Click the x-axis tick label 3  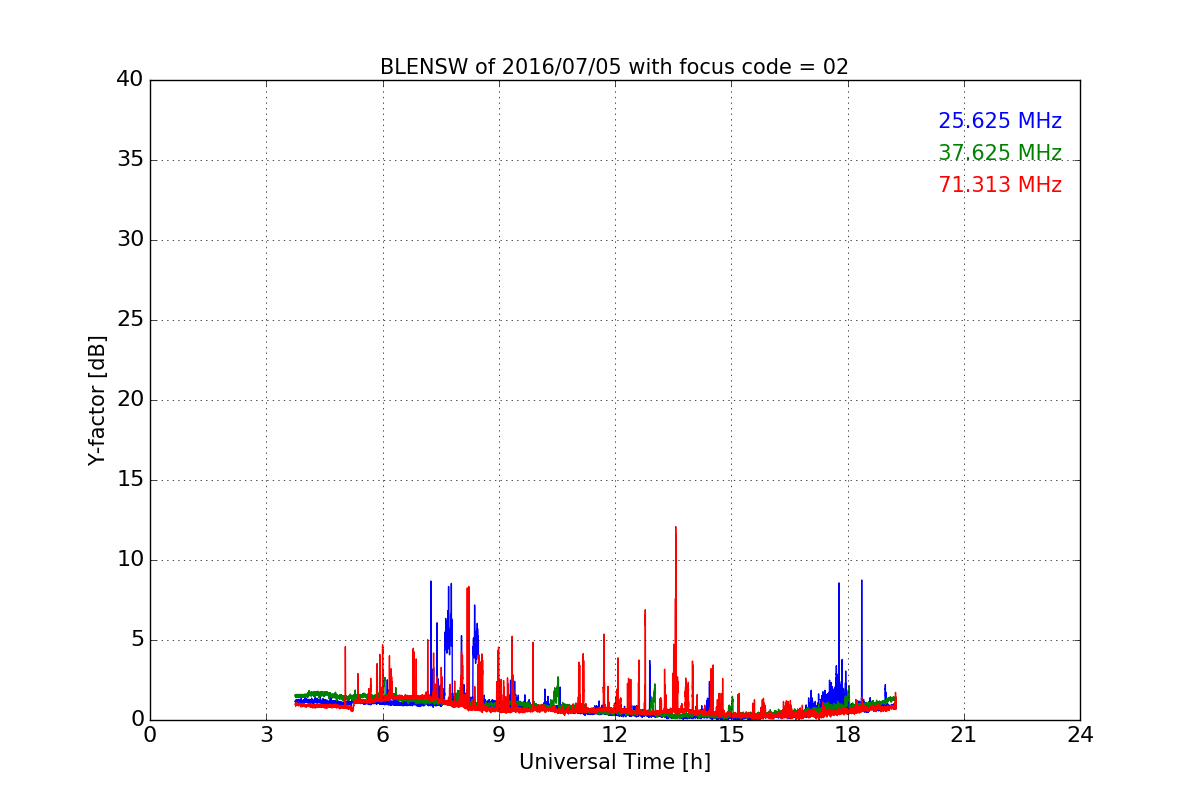266,735
